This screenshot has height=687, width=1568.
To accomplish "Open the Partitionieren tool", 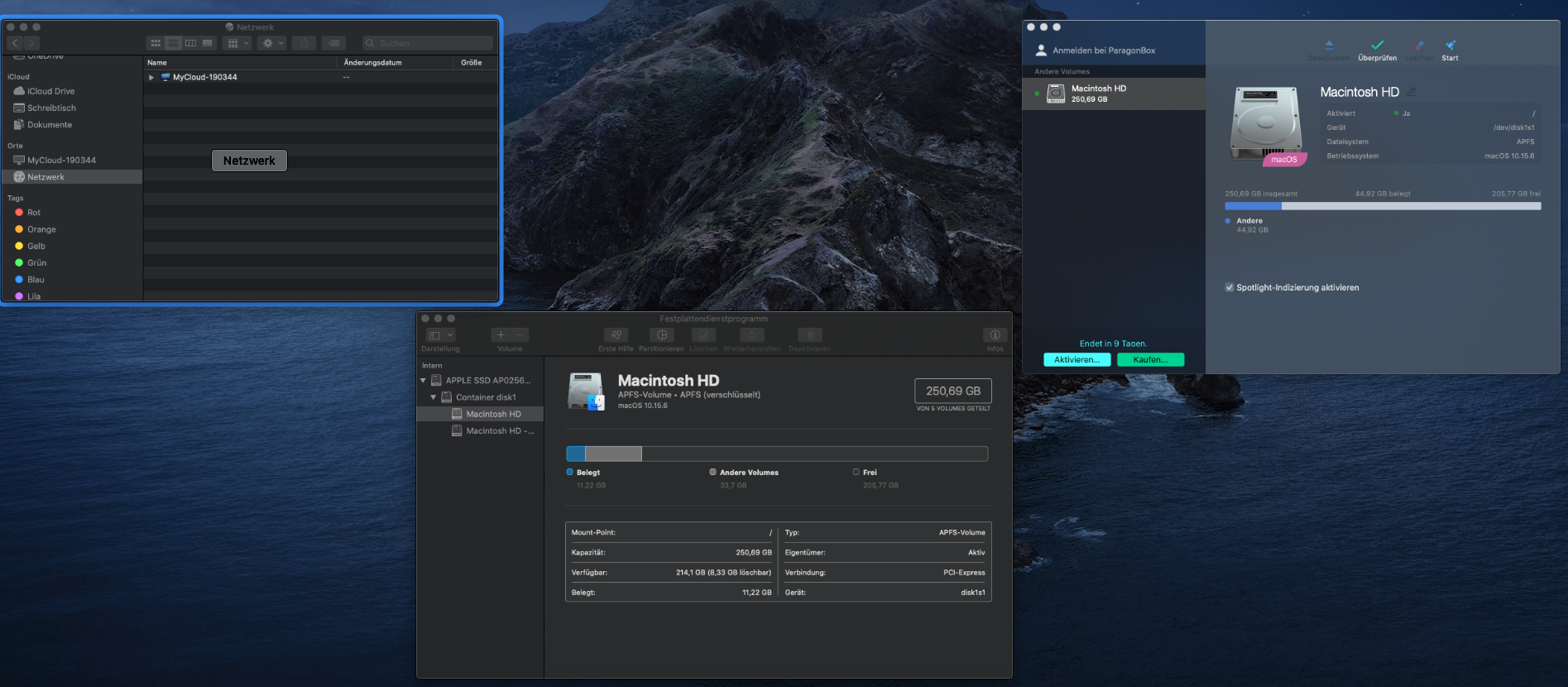I will (661, 335).
